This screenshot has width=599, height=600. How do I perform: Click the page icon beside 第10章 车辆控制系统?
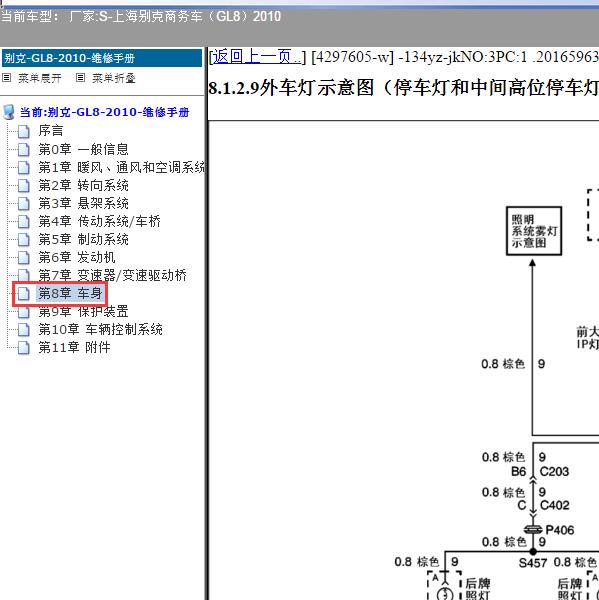click(x=24, y=329)
